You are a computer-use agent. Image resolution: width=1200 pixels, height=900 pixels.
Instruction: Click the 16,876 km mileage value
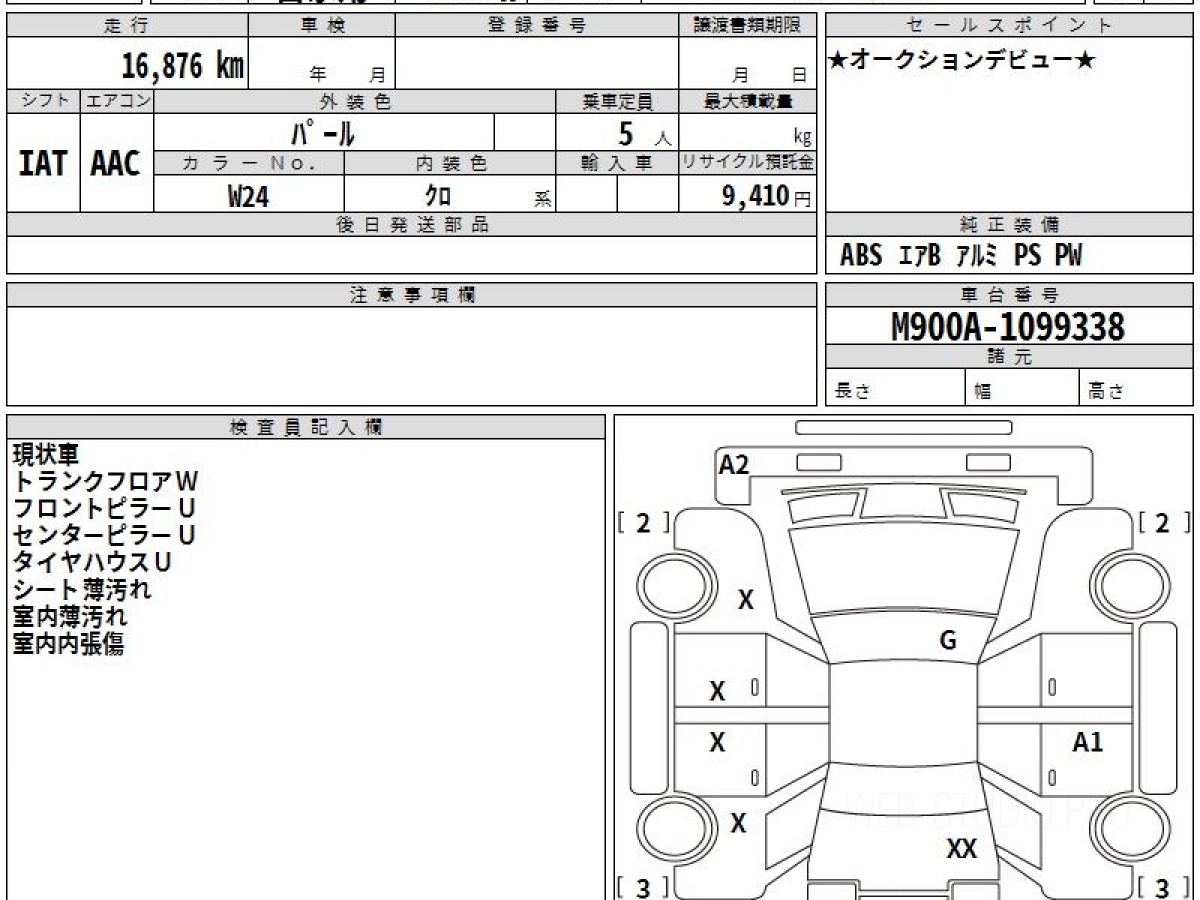182,66
